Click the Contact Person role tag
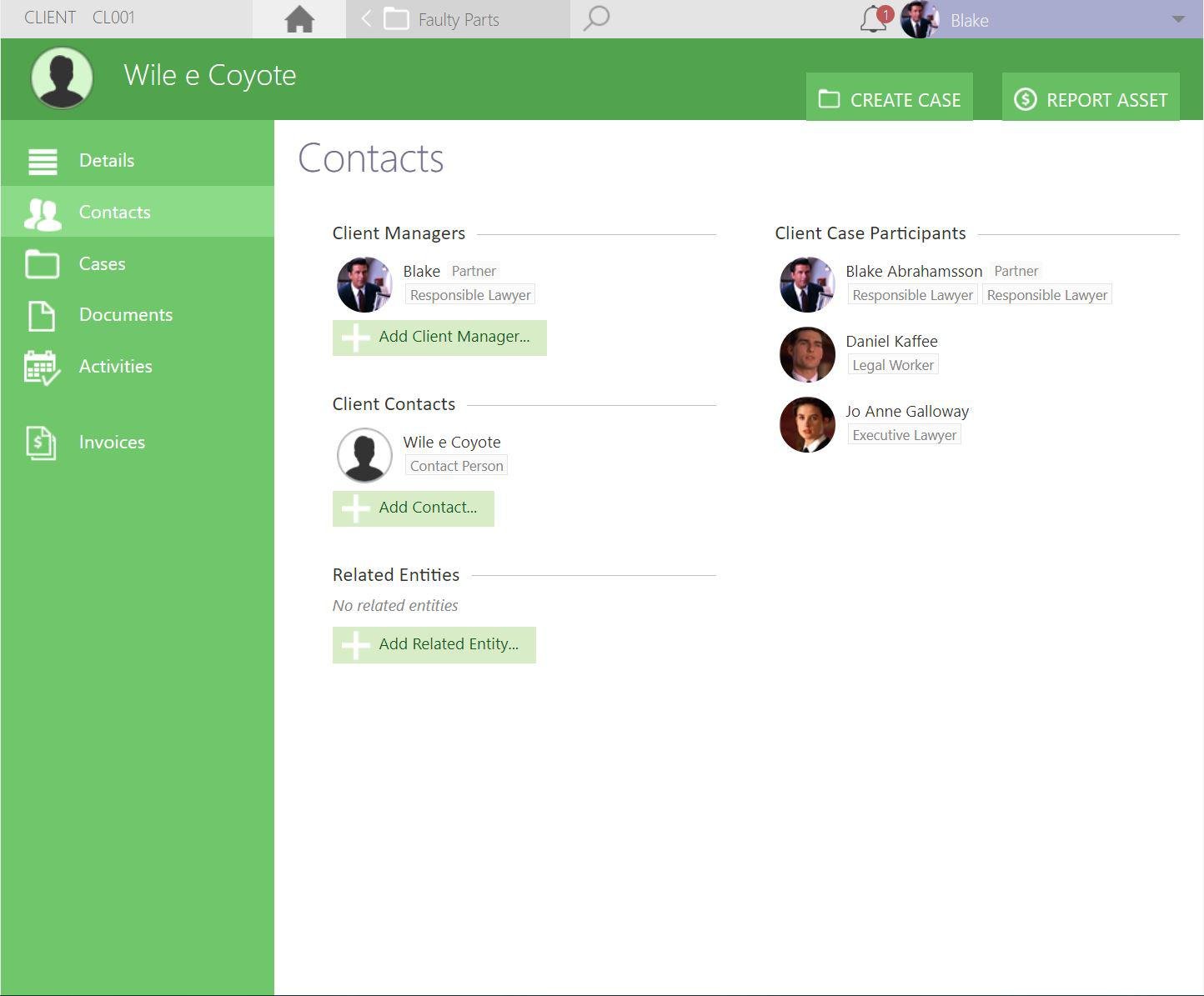Screen dimensions: 1204x996 457,466
